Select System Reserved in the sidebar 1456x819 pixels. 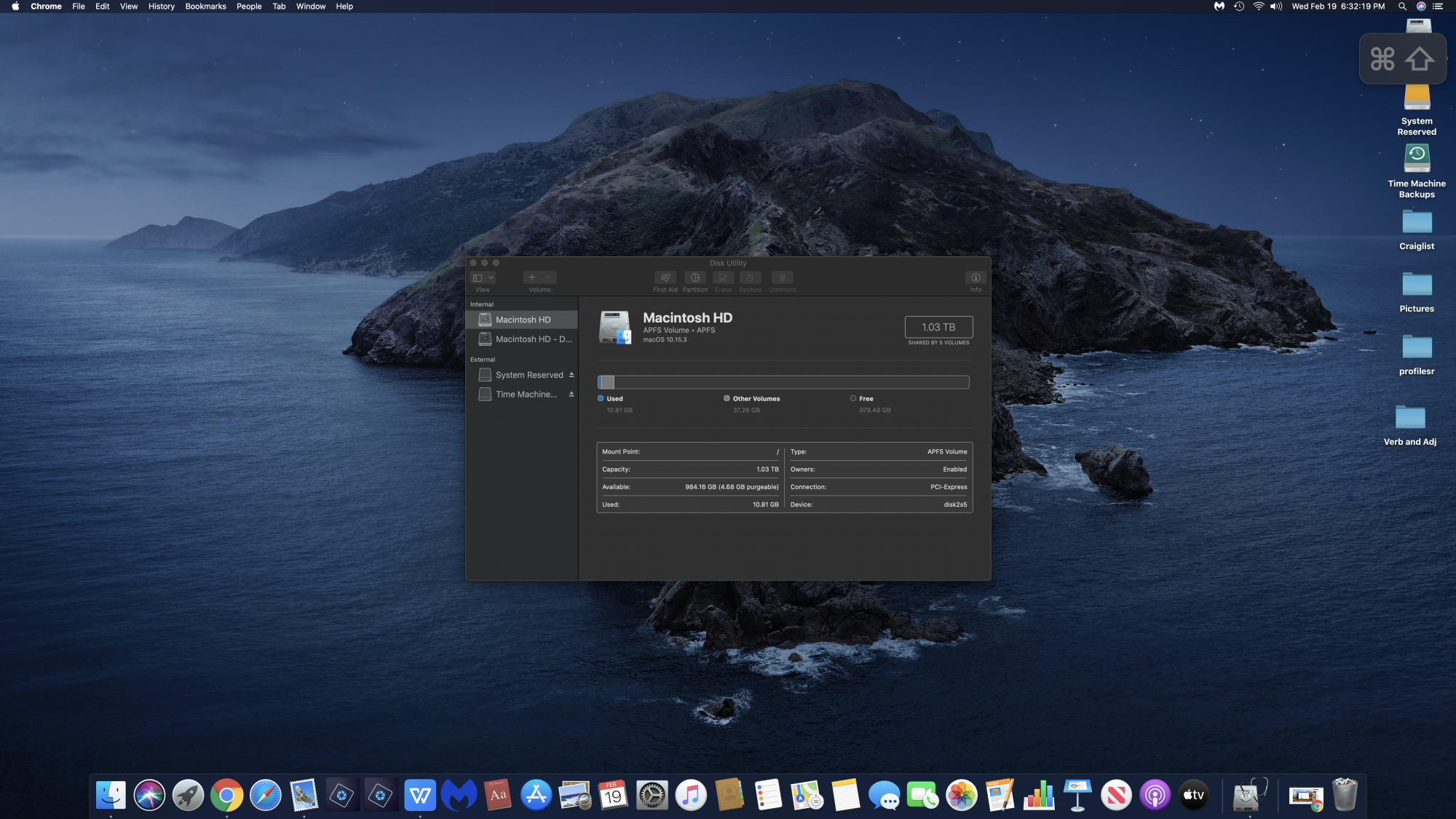[x=529, y=375]
